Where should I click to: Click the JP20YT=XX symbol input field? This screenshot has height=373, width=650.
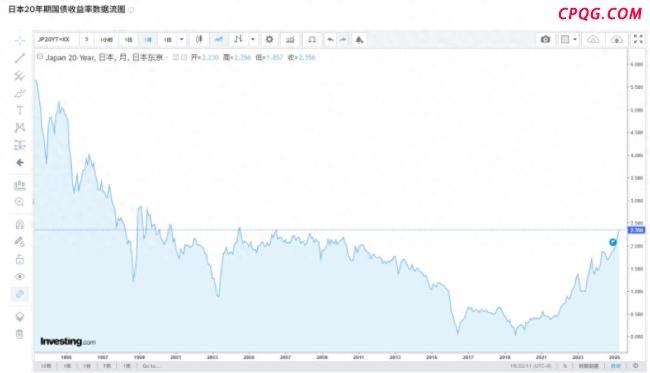(x=54, y=39)
